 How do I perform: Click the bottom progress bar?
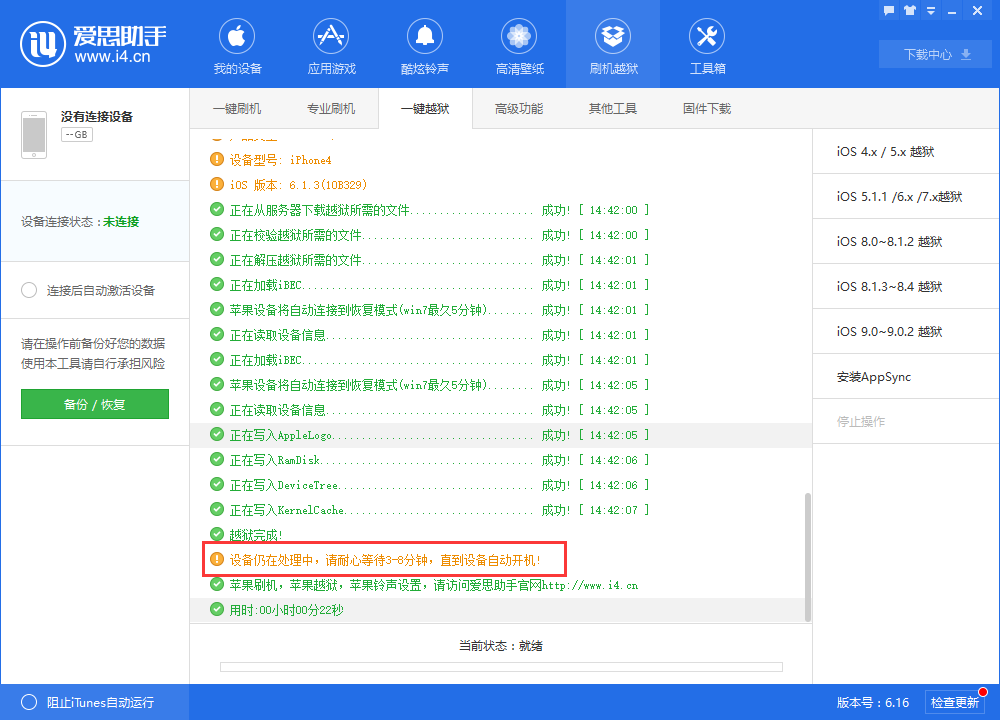501,666
